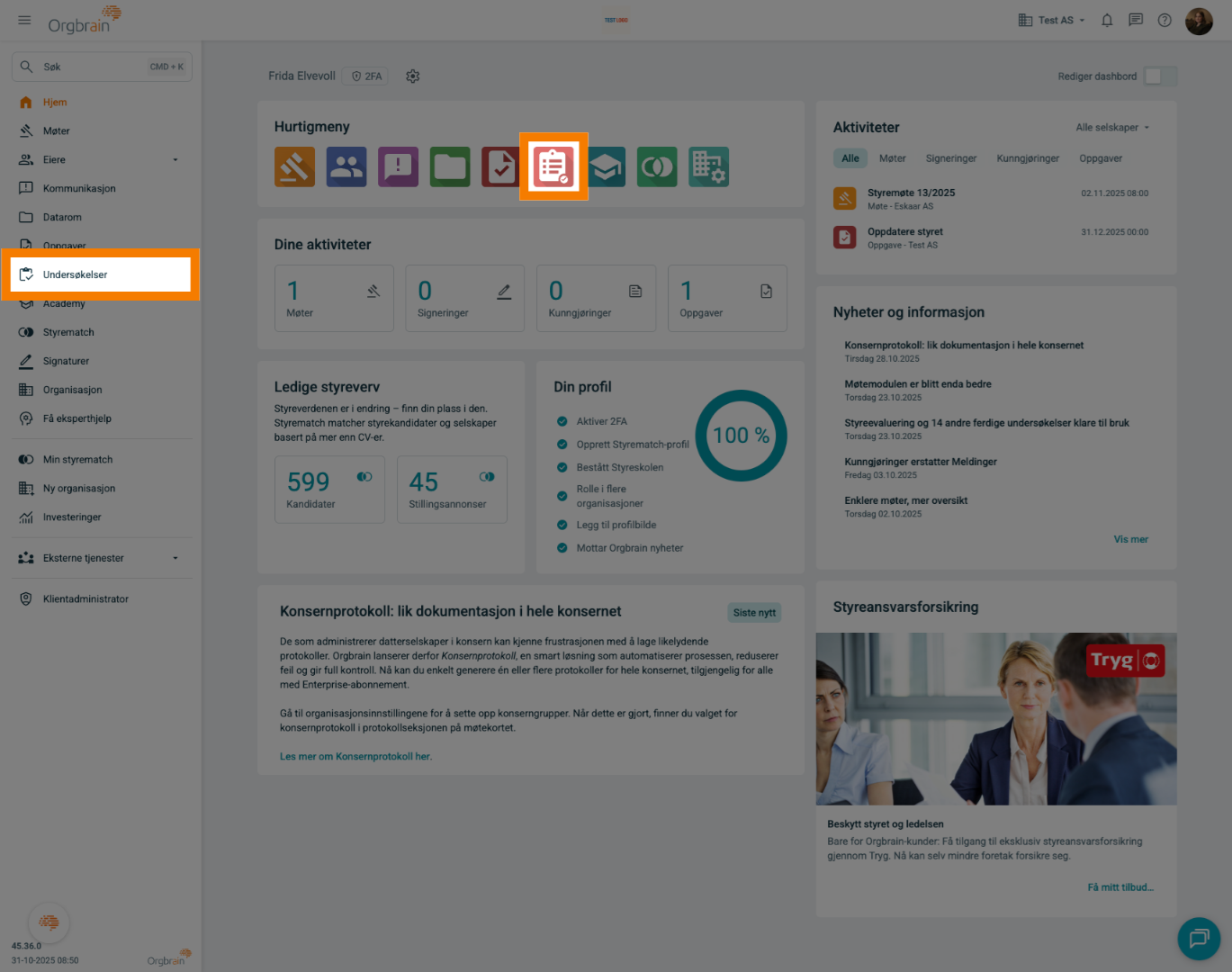Switch to the Kunngjøringer tab in Aktiviteter
Image resolution: width=1232 pixels, height=972 pixels.
[1028, 158]
